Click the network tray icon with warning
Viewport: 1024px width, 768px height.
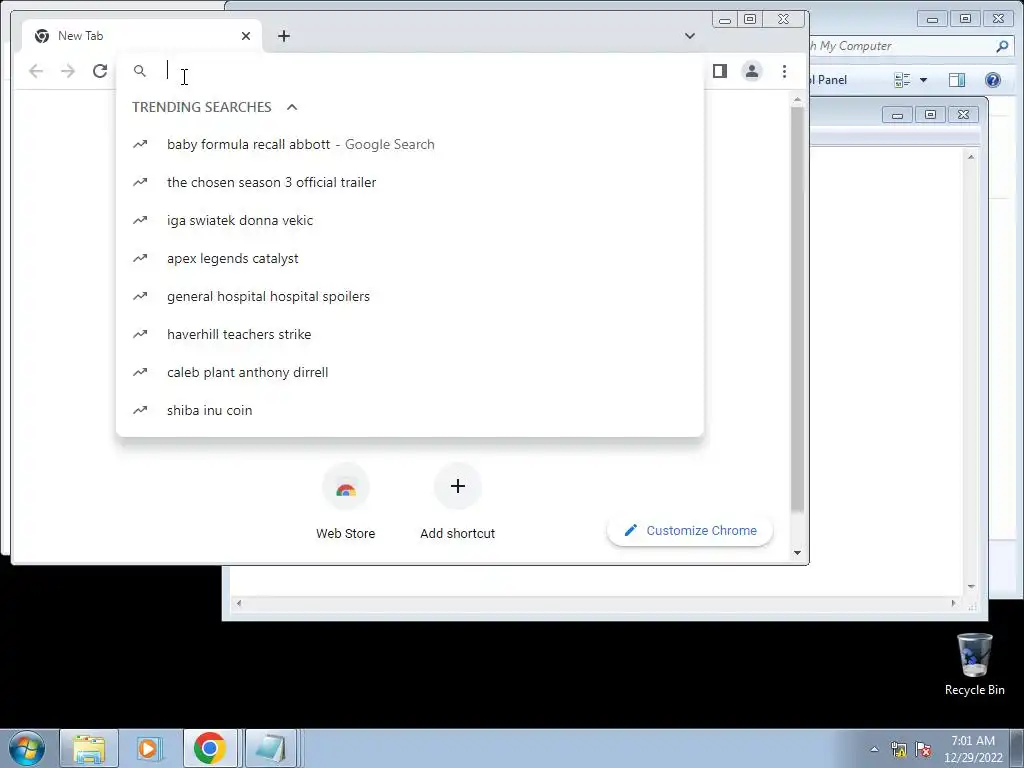(899, 749)
